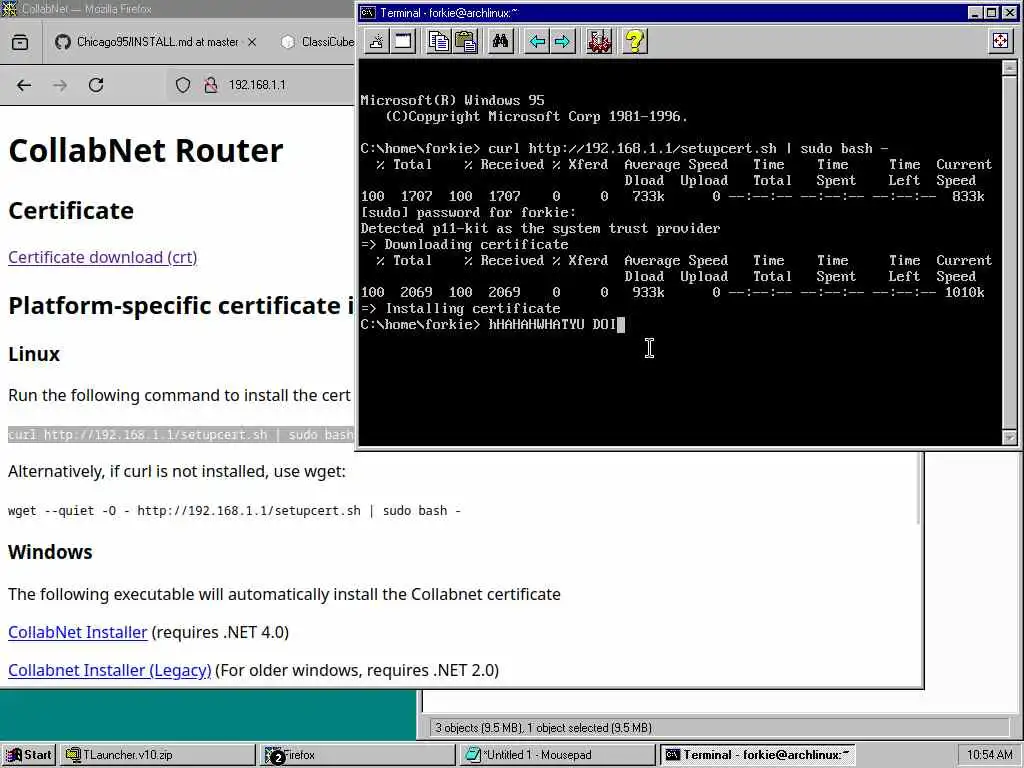The height and width of the screenshot is (768, 1024).
Task: Copy selection with terminal toolbar copy icon
Action: 439,42
